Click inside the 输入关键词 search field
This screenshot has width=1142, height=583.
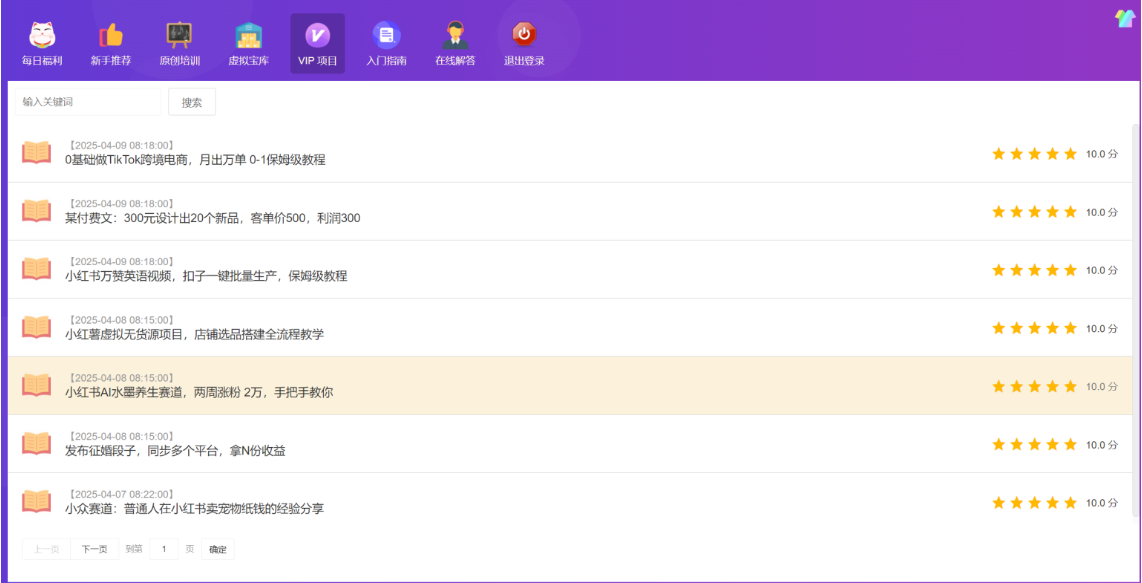[87, 102]
